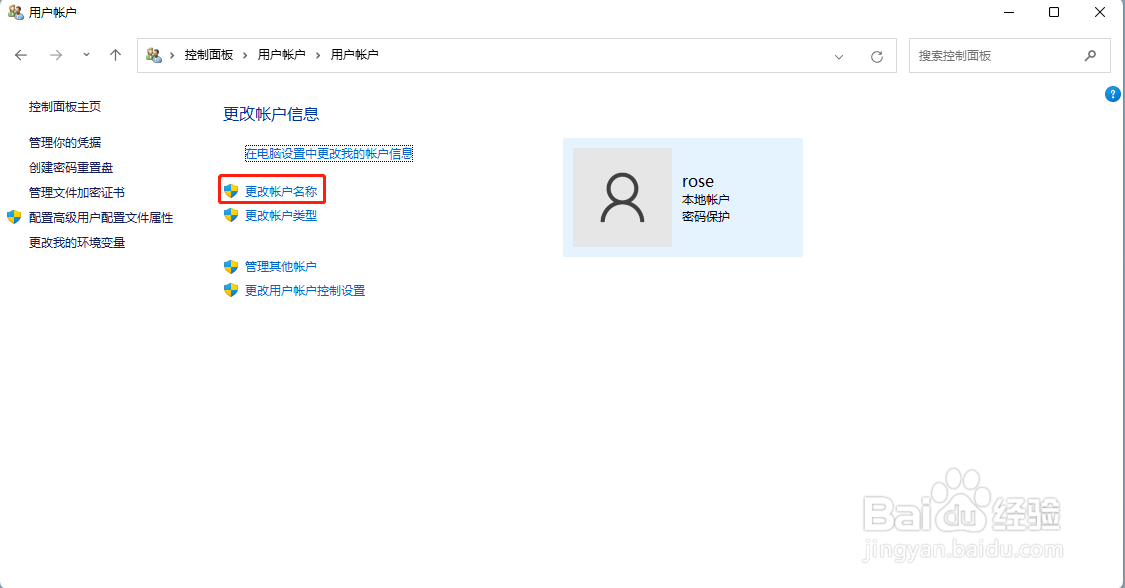1125x588 pixels.
Task: Click the up-to-parent arrow icon
Action: pyautogui.click(x=115, y=55)
